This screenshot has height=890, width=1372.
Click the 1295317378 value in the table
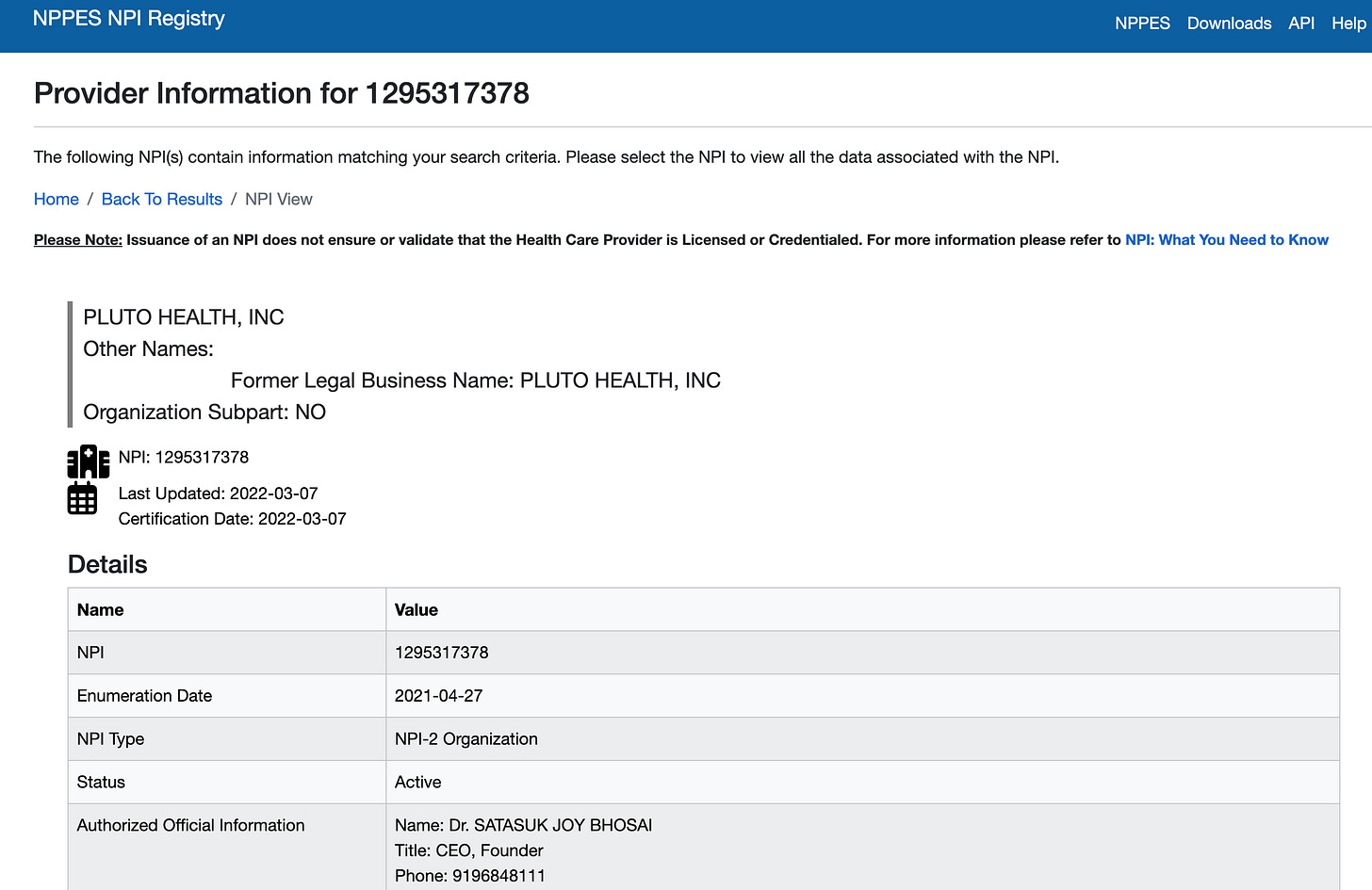442,653
